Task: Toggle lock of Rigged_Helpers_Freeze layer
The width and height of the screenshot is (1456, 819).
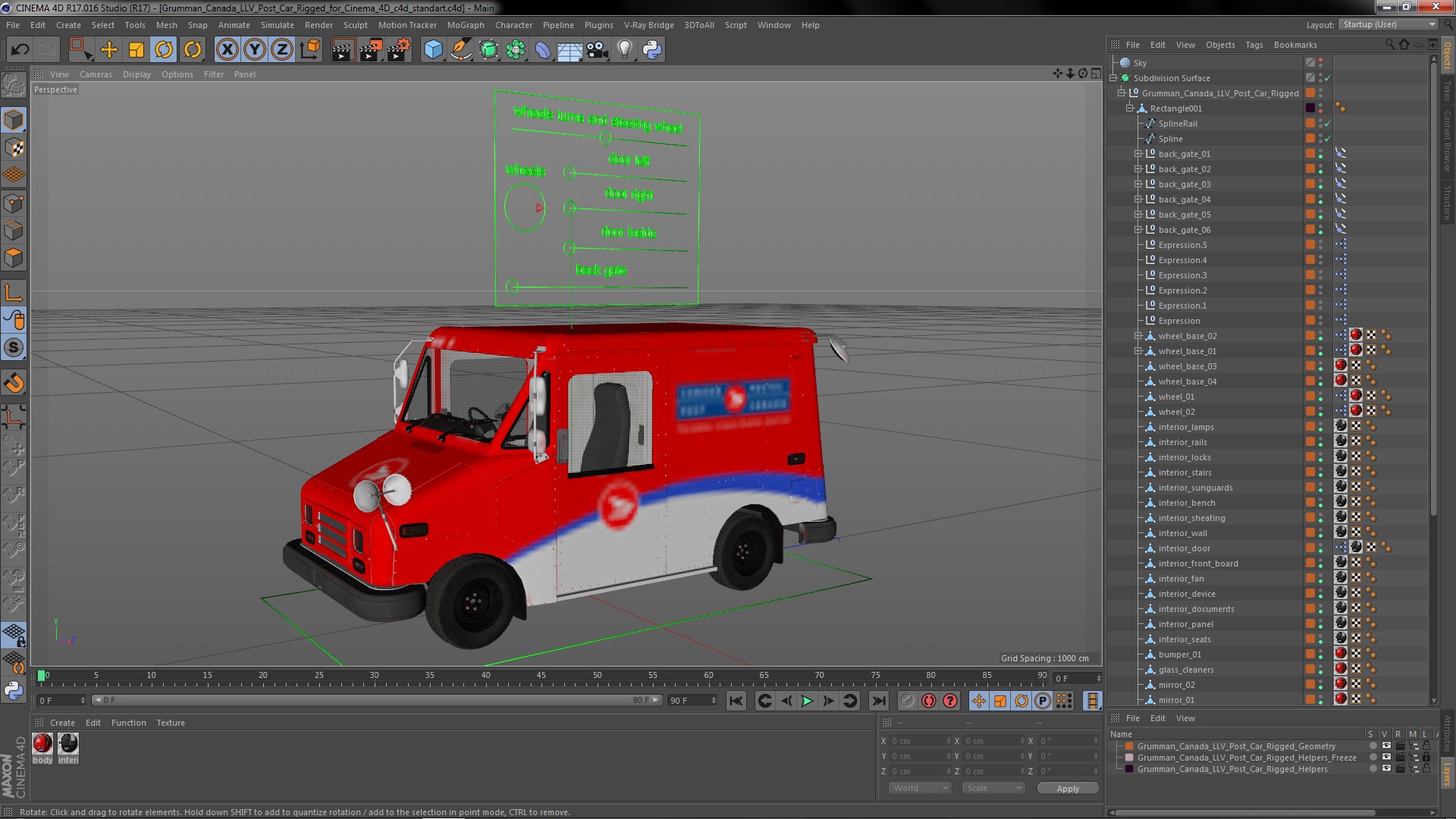Action: (1426, 758)
